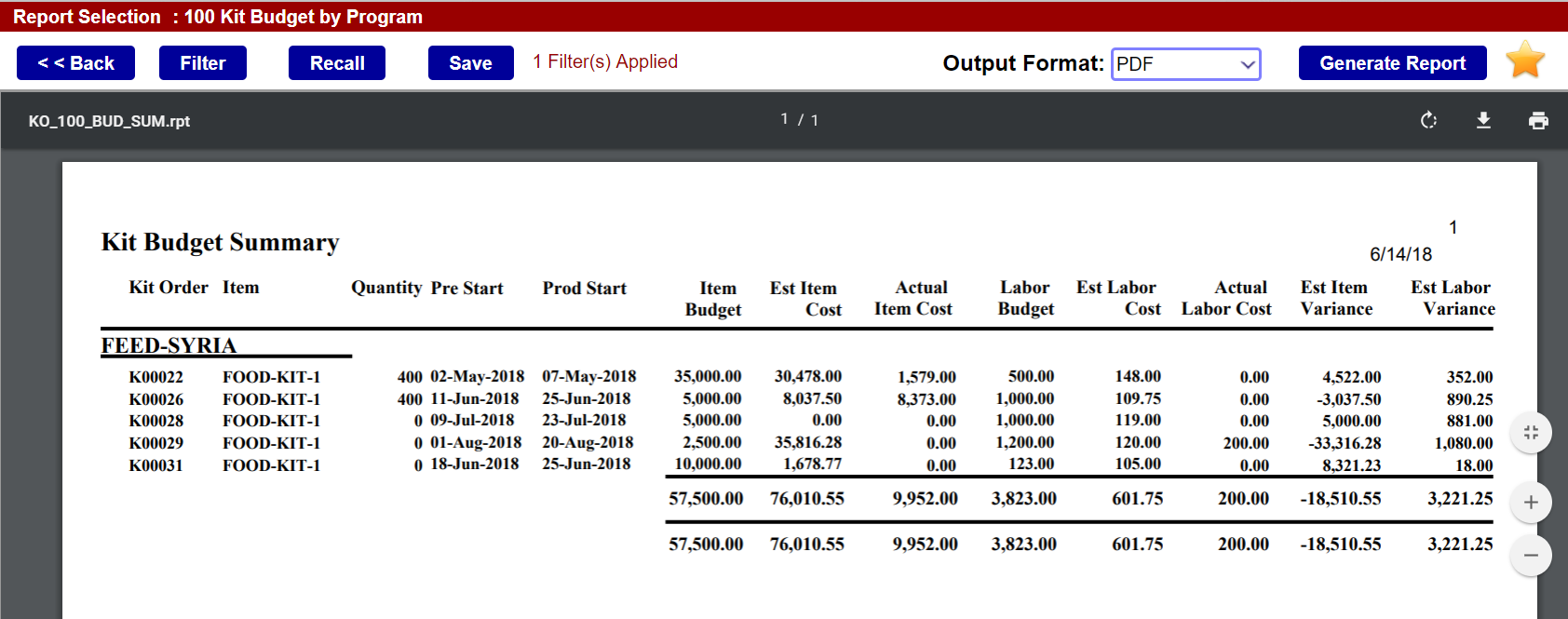The image size is (1568, 619).
Task: Print the PDF report
Action: 1538,120
